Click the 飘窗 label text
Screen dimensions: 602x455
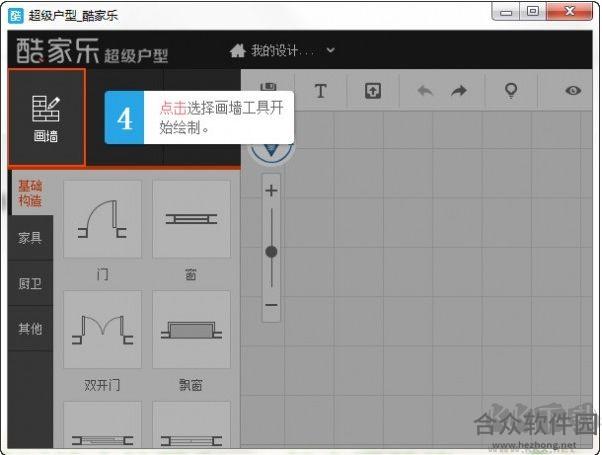click(x=191, y=385)
